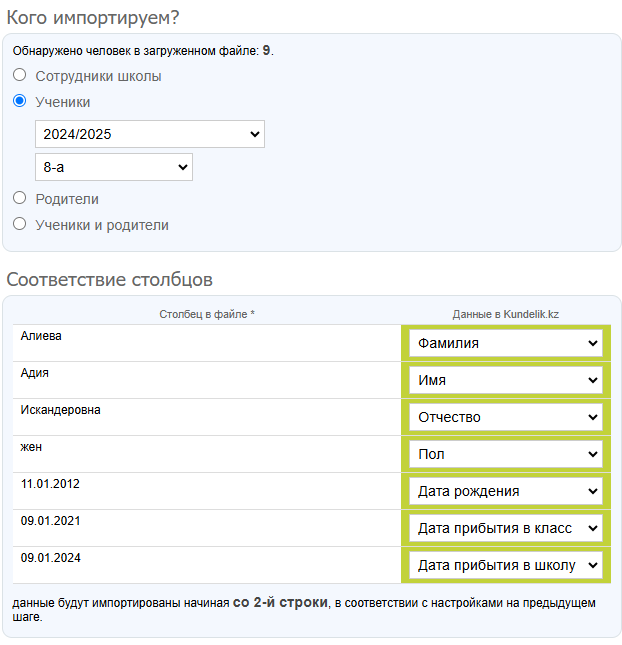This screenshot has width=622, height=645.
Task: Select the Сотрудники школы radio option
Action: (x=20, y=75)
